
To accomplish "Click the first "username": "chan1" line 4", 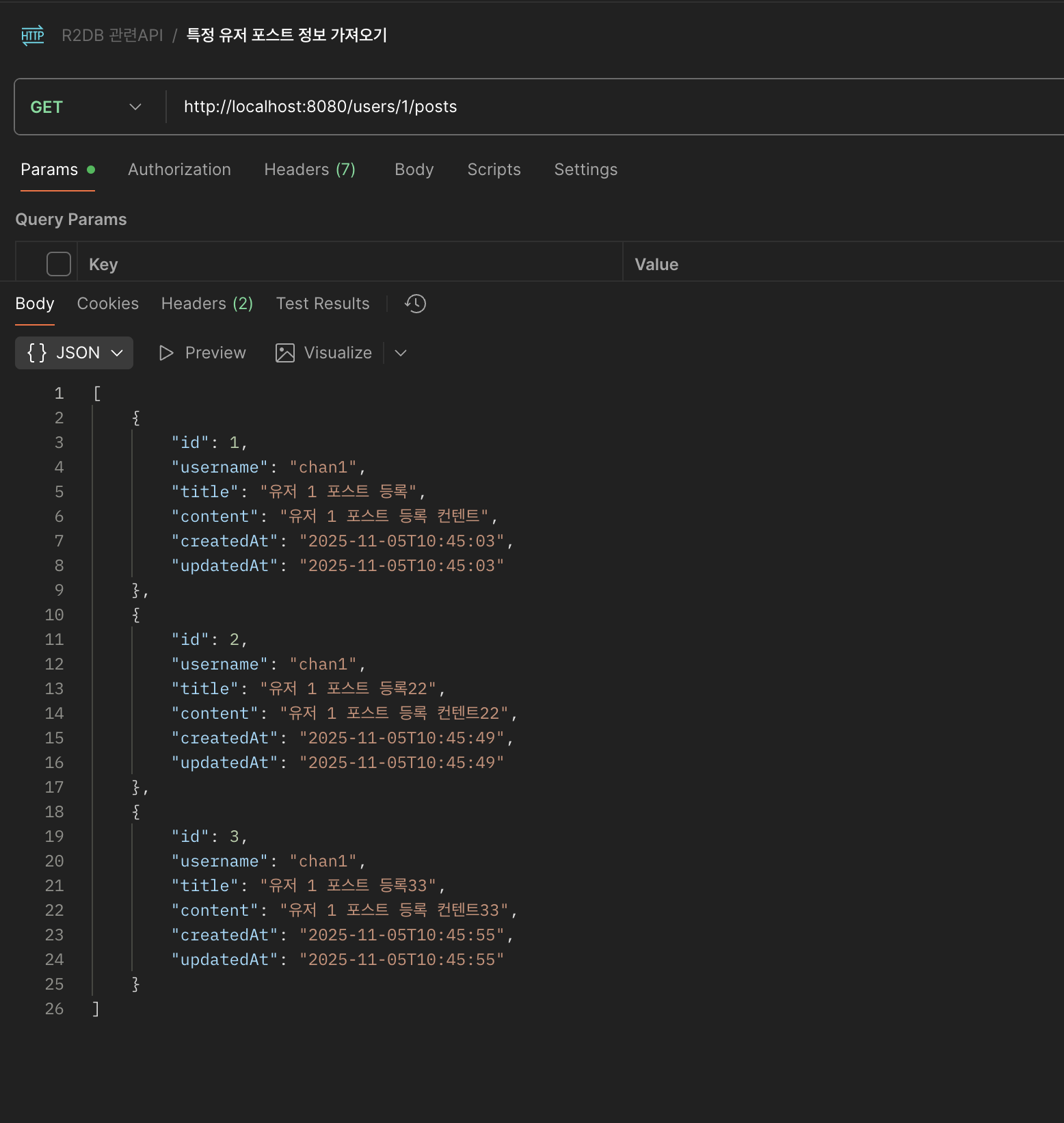I will 268,467.
